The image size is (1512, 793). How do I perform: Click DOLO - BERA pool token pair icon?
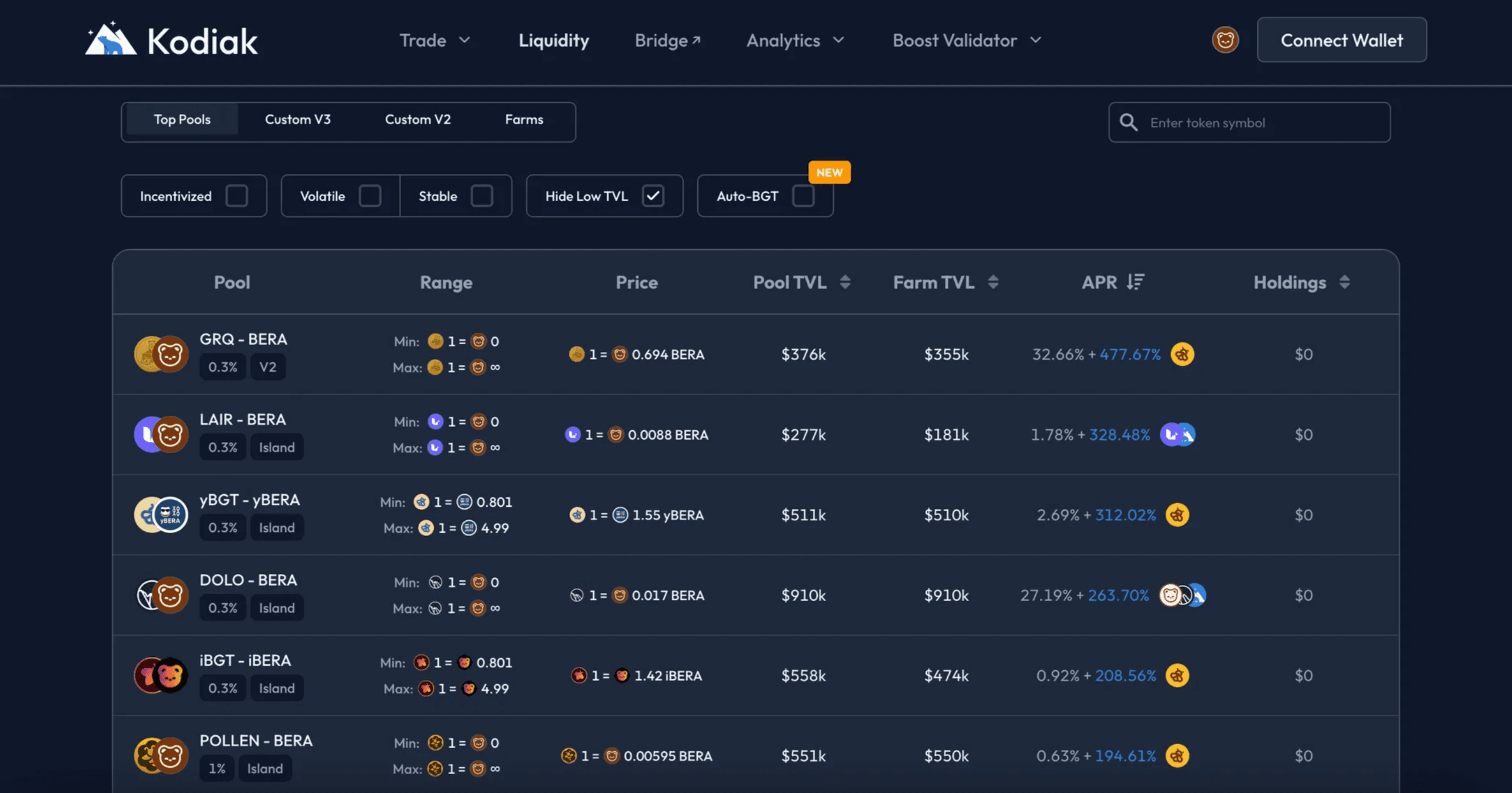click(x=161, y=595)
